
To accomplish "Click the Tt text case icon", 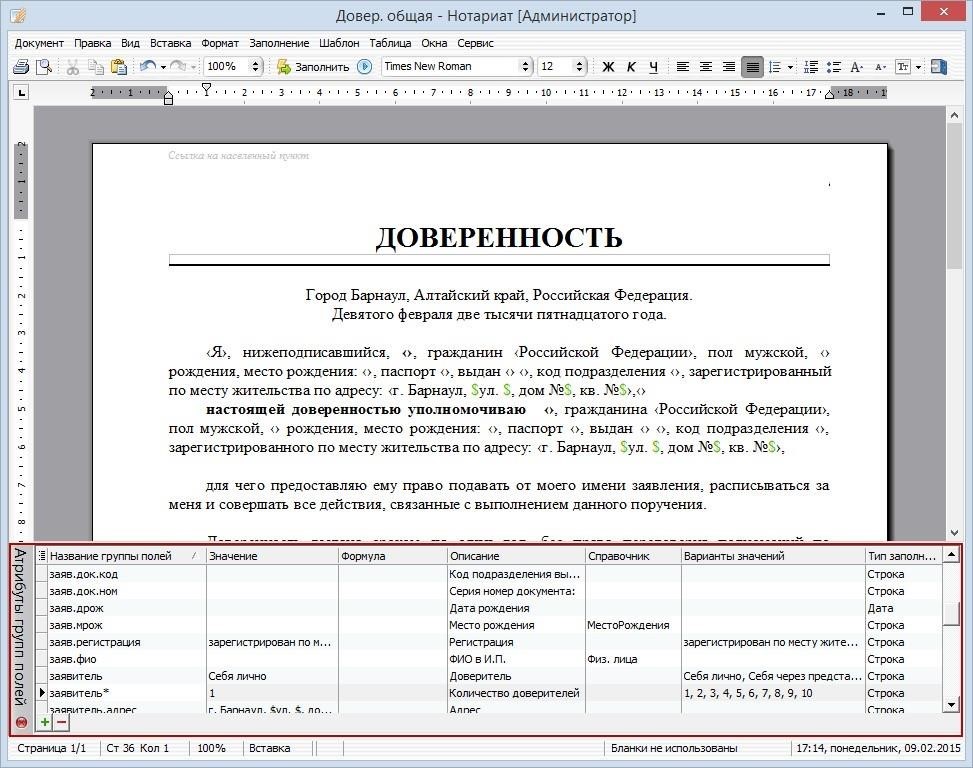I will click(903, 66).
